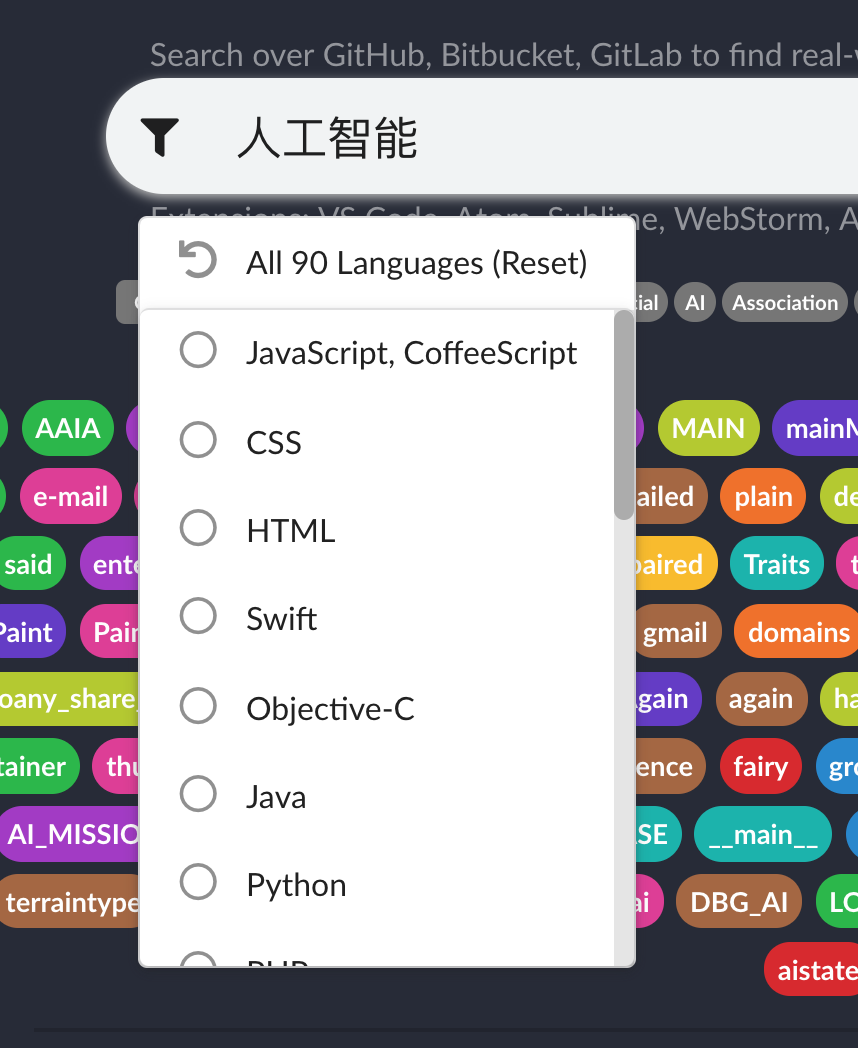Click the Association tag

(x=784, y=302)
